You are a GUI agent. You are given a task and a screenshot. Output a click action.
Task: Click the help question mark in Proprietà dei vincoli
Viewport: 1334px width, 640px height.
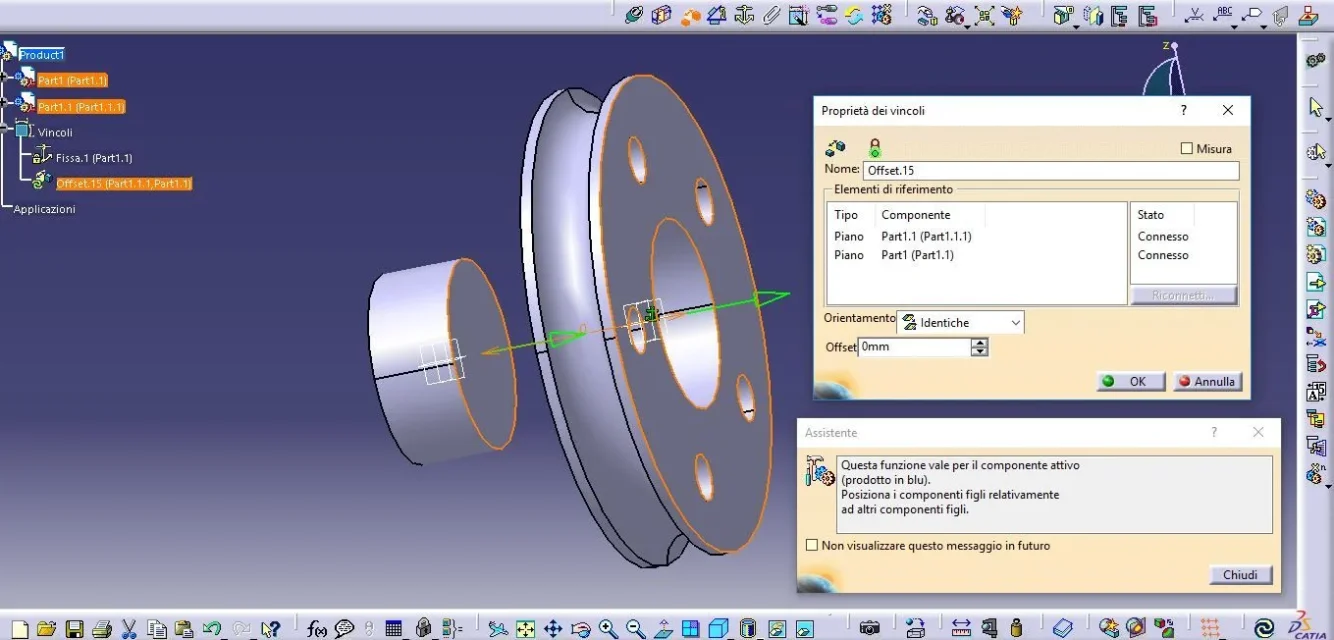(x=1184, y=110)
